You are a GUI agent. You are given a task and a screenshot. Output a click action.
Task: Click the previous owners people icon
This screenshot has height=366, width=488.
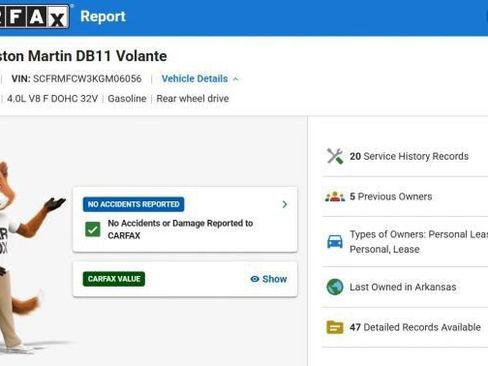(x=335, y=197)
